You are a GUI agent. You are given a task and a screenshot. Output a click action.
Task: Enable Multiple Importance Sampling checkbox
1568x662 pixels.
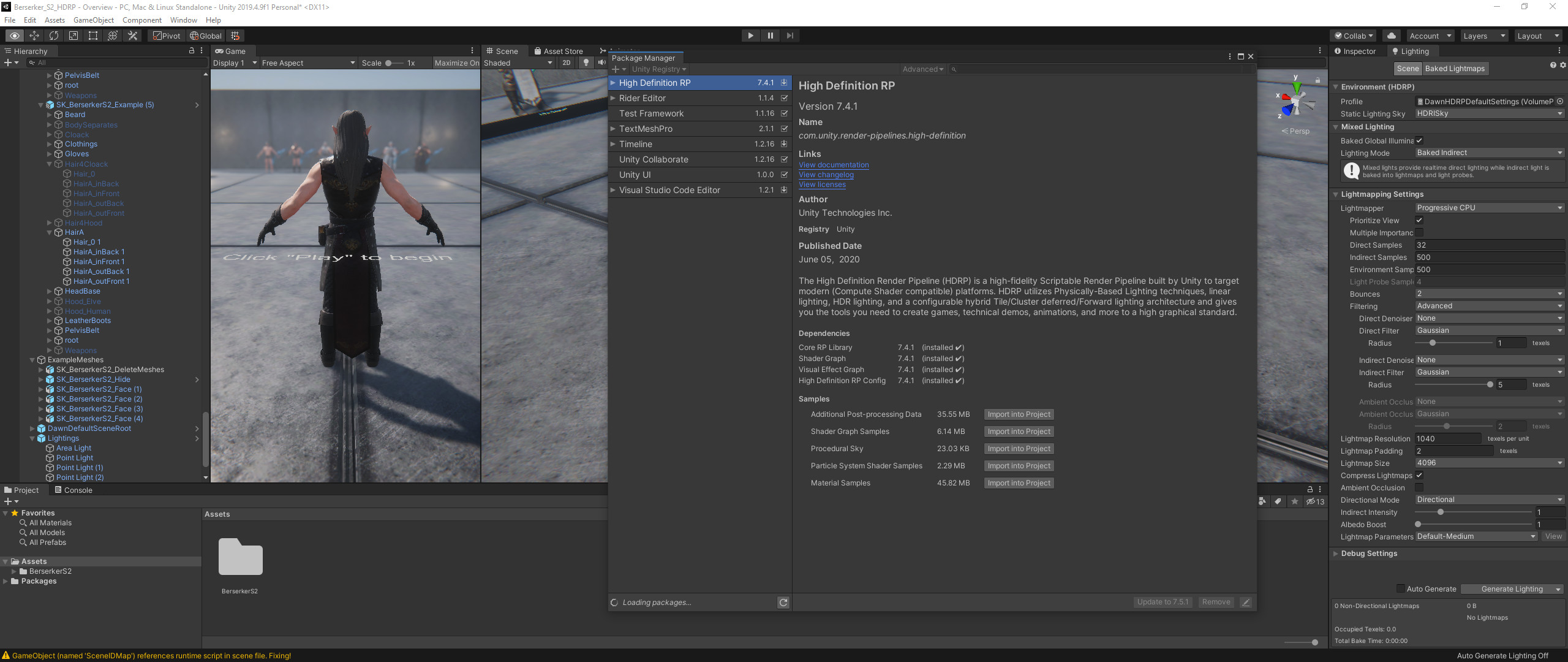(1419, 232)
